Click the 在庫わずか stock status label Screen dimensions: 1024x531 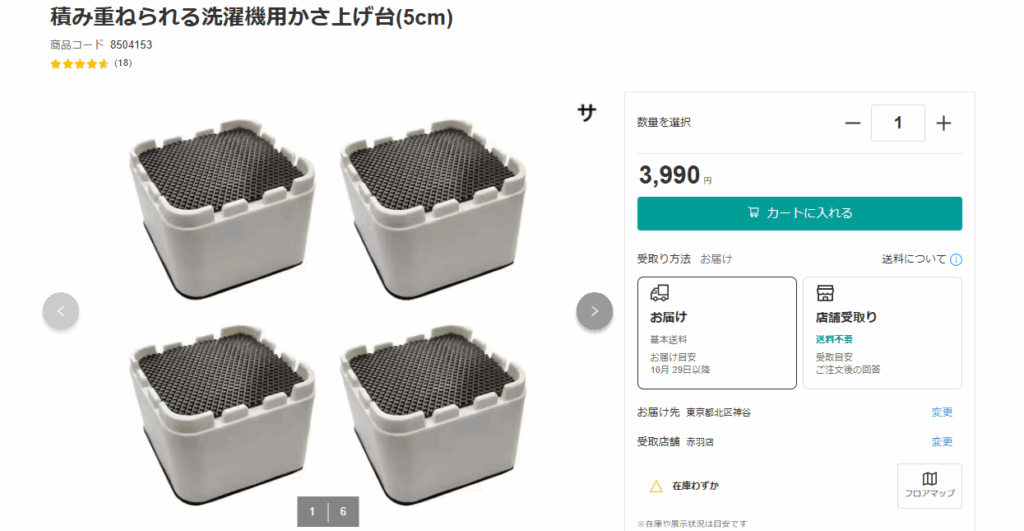[x=696, y=486]
